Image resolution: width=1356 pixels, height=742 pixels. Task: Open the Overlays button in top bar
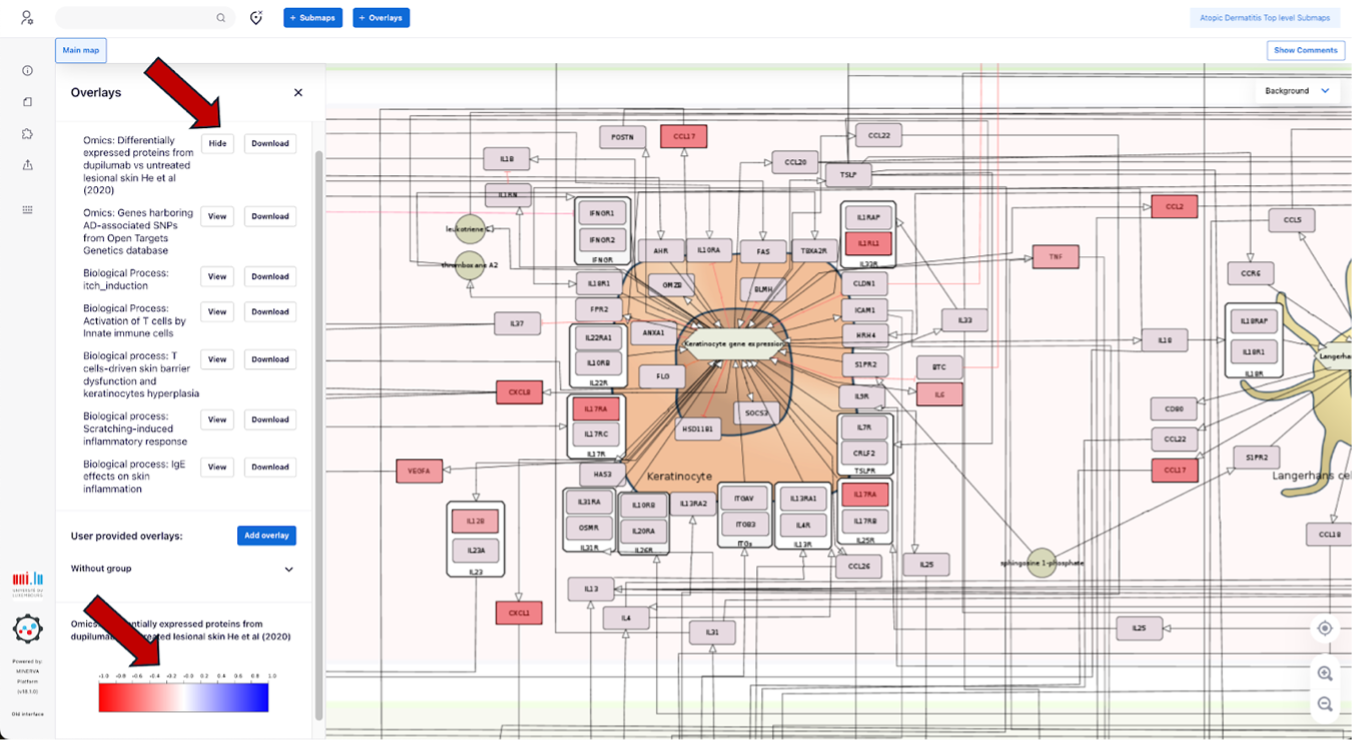(x=381, y=18)
